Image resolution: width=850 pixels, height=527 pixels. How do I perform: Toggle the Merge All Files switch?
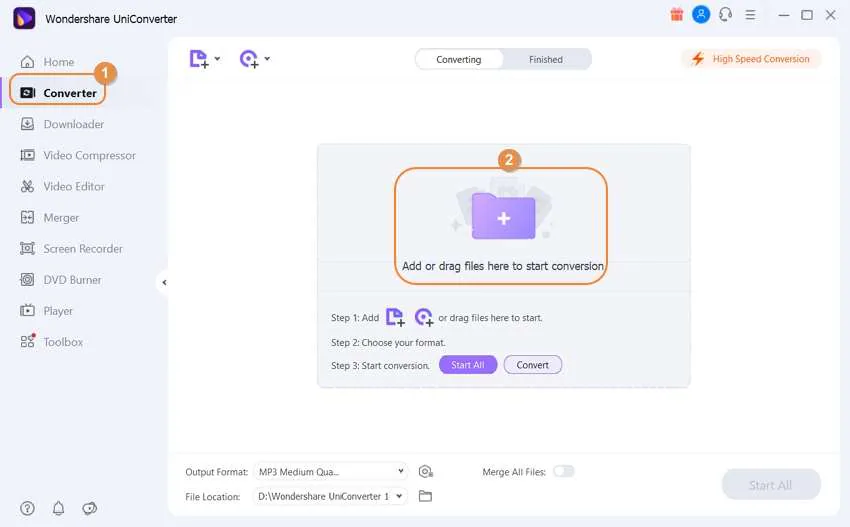[564, 471]
